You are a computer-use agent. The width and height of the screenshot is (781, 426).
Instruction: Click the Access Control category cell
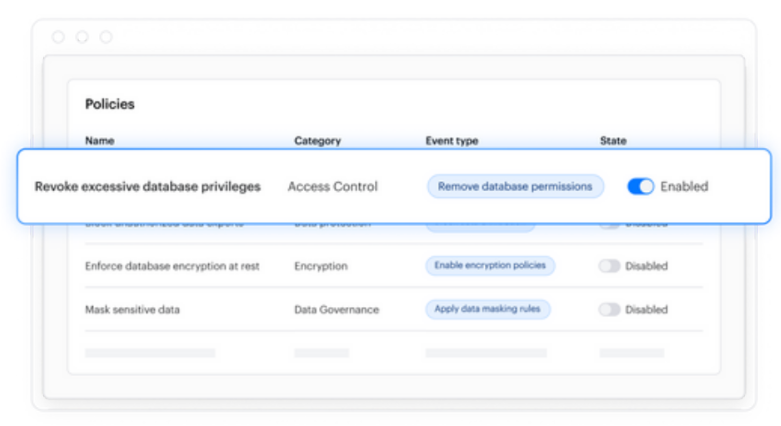332,187
